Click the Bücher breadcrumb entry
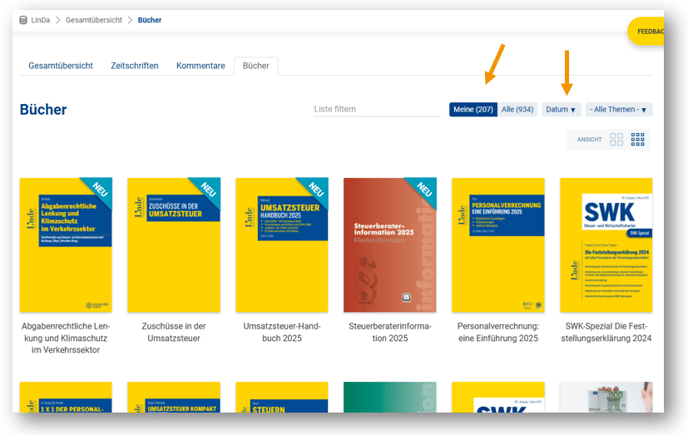The width and height of the screenshot is (688, 435). coord(150,20)
